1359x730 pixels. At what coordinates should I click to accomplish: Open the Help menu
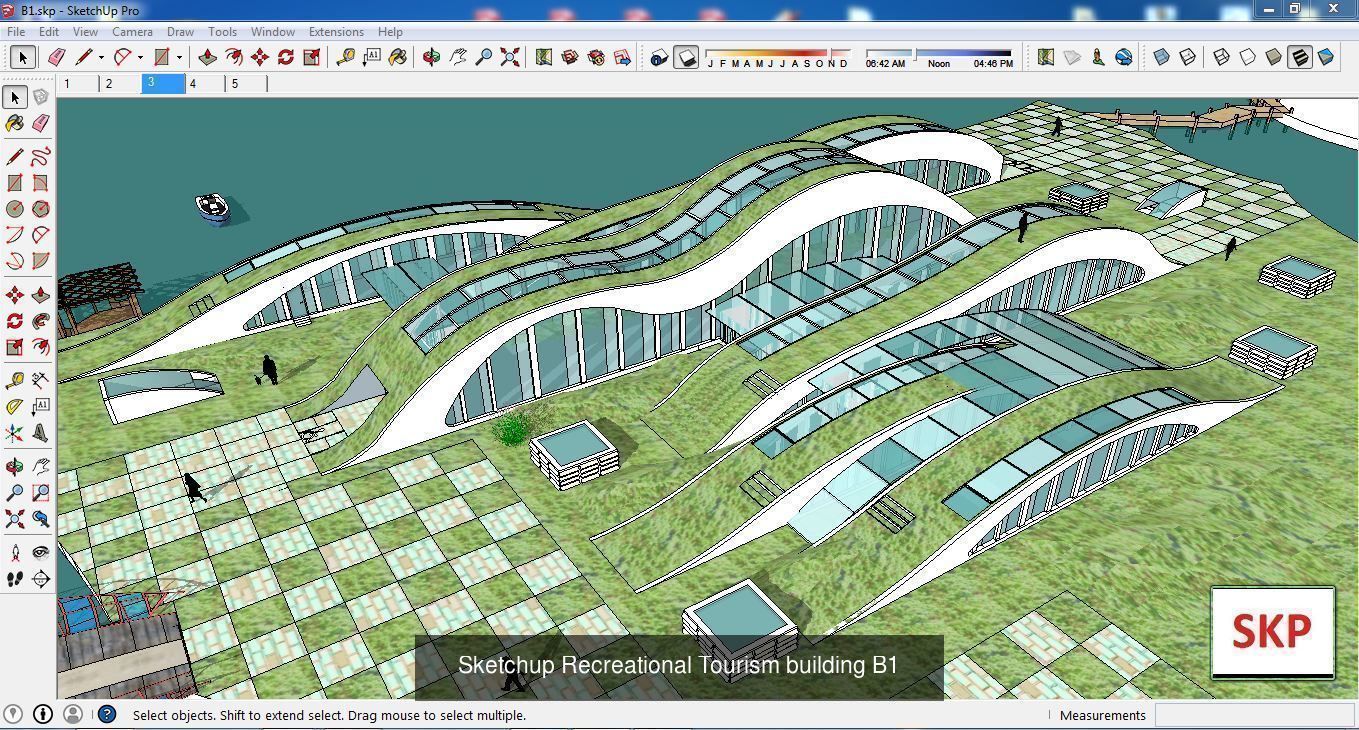coord(390,32)
